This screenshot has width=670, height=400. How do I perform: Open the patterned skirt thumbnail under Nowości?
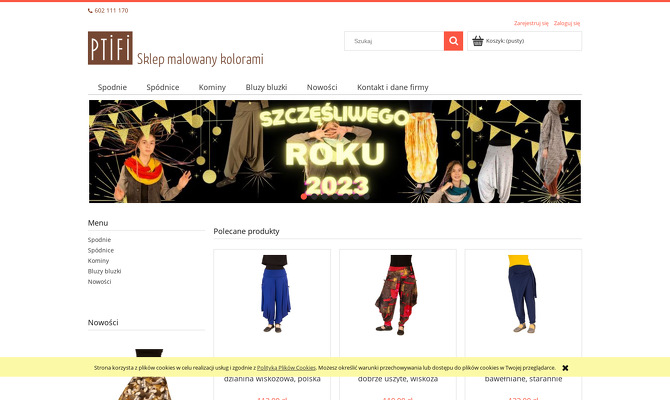coord(146,375)
